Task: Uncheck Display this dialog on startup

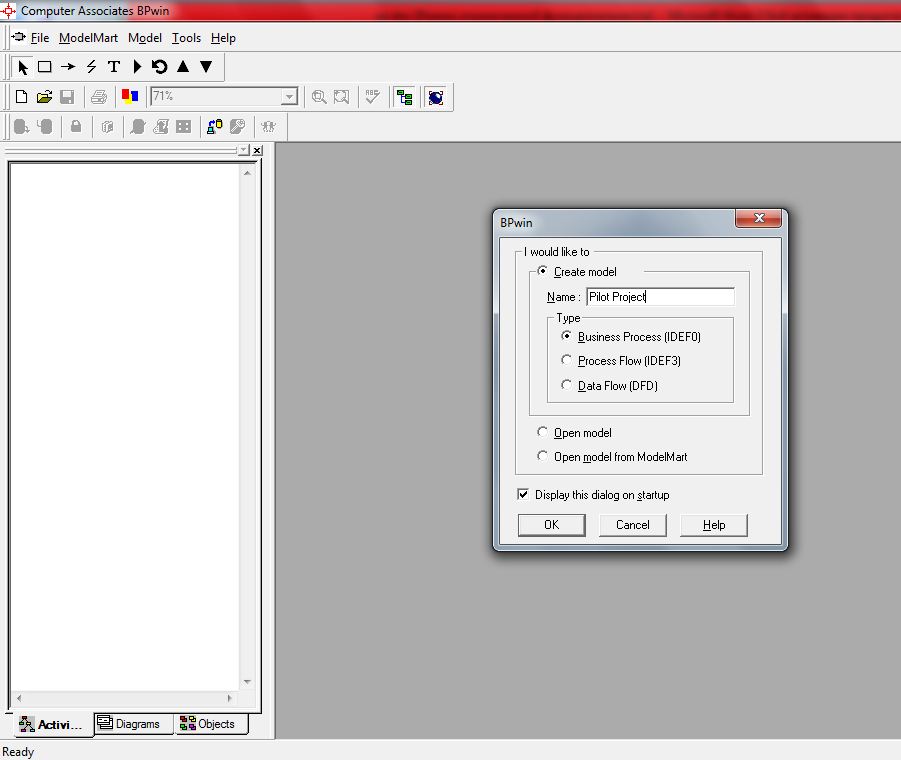Action: (523, 494)
